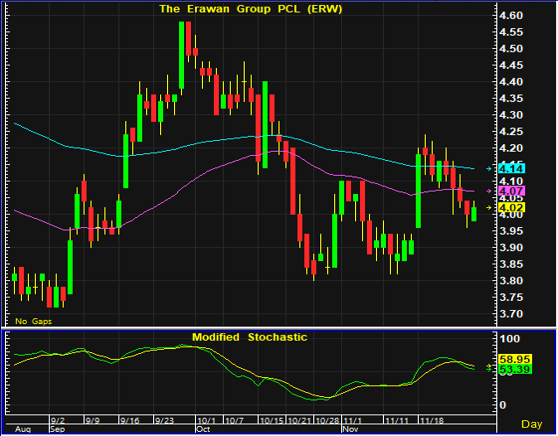
Task: Click the cyan 4.14 moving average value tag
Action: [x=511, y=168]
